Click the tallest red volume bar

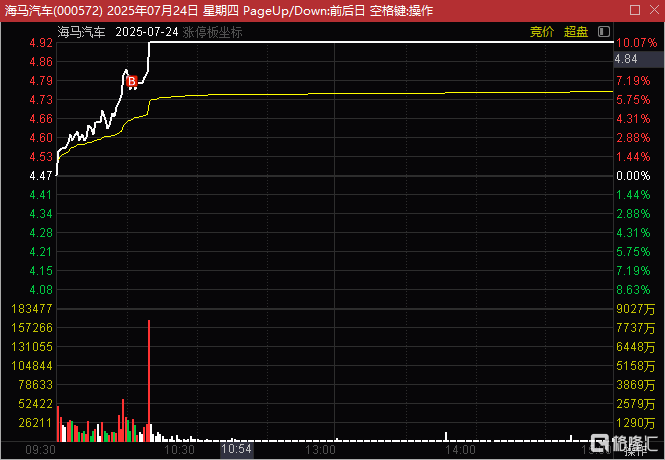point(149,380)
